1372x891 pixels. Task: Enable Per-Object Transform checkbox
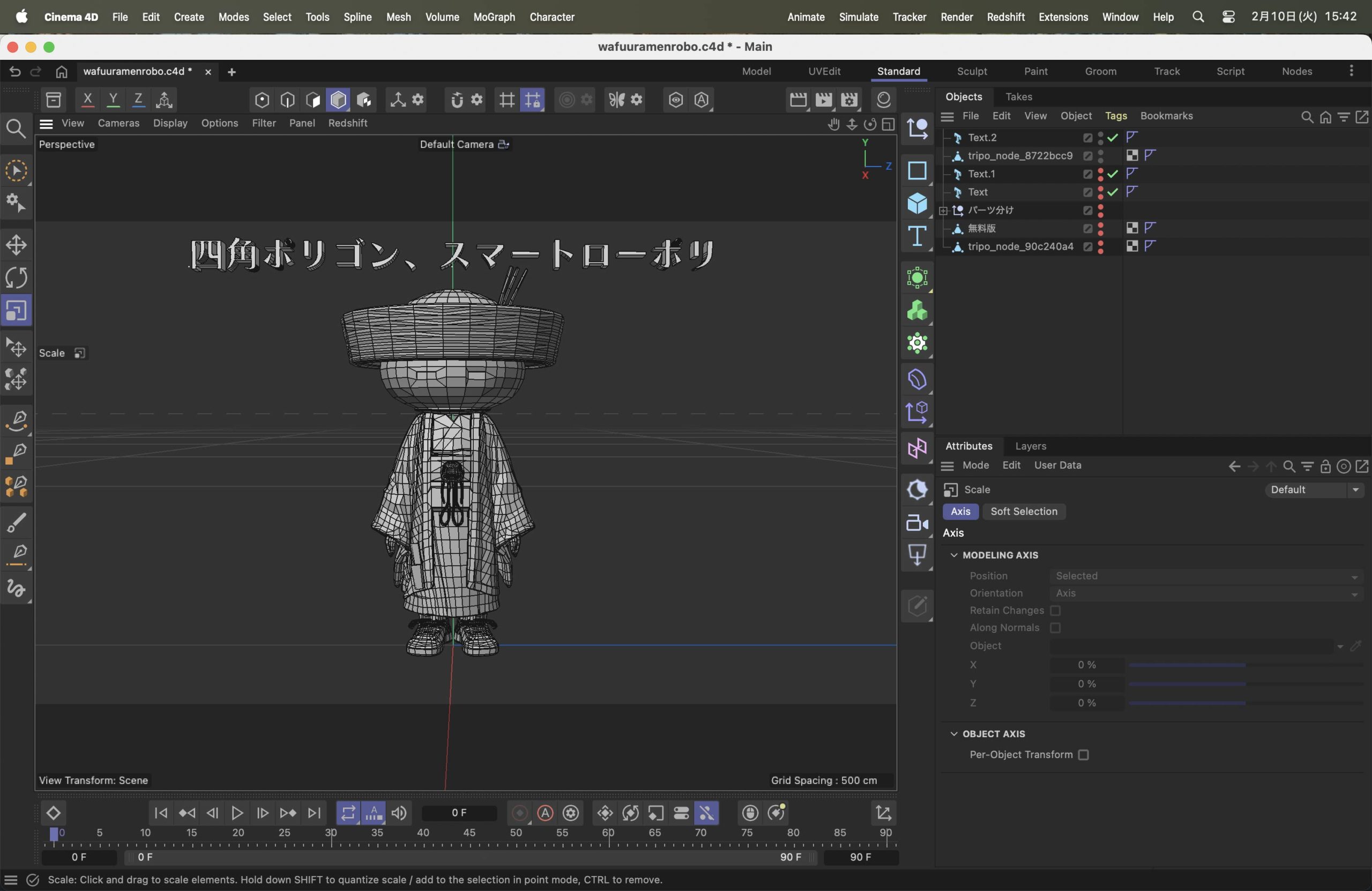pyautogui.click(x=1084, y=755)
